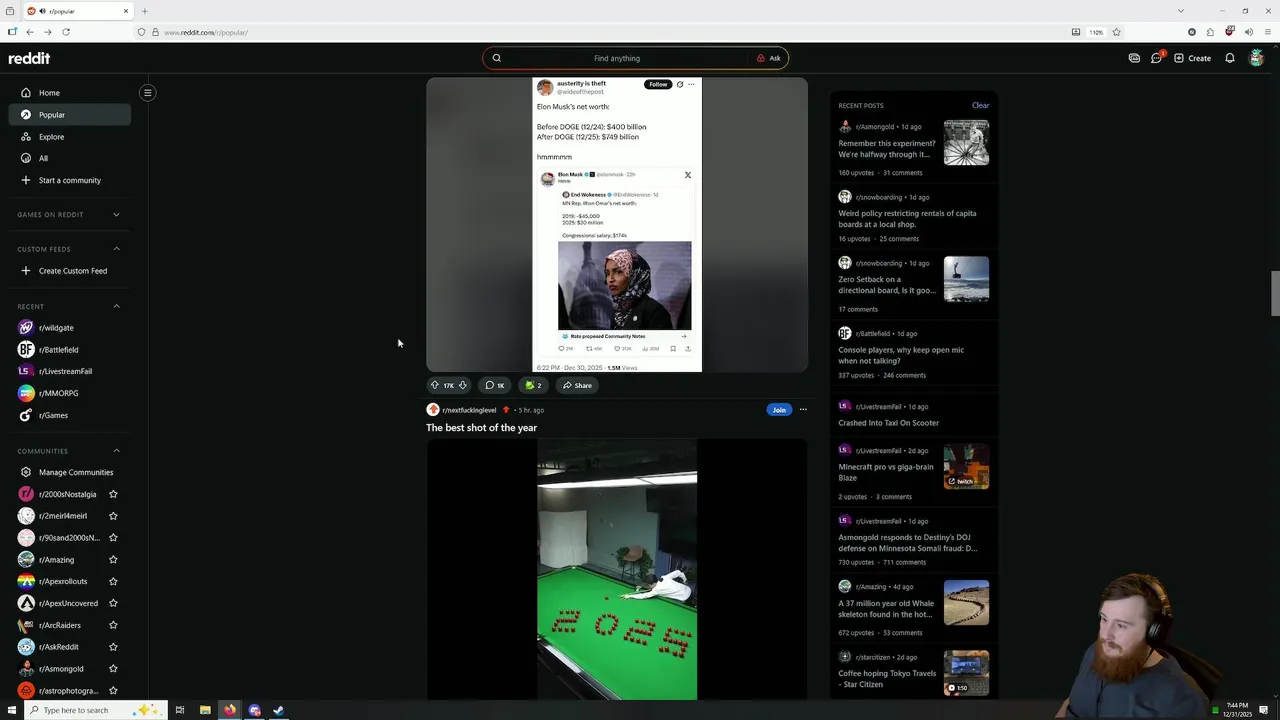Click browser back arrow
Screen dimensions: 1280x720
30,32
